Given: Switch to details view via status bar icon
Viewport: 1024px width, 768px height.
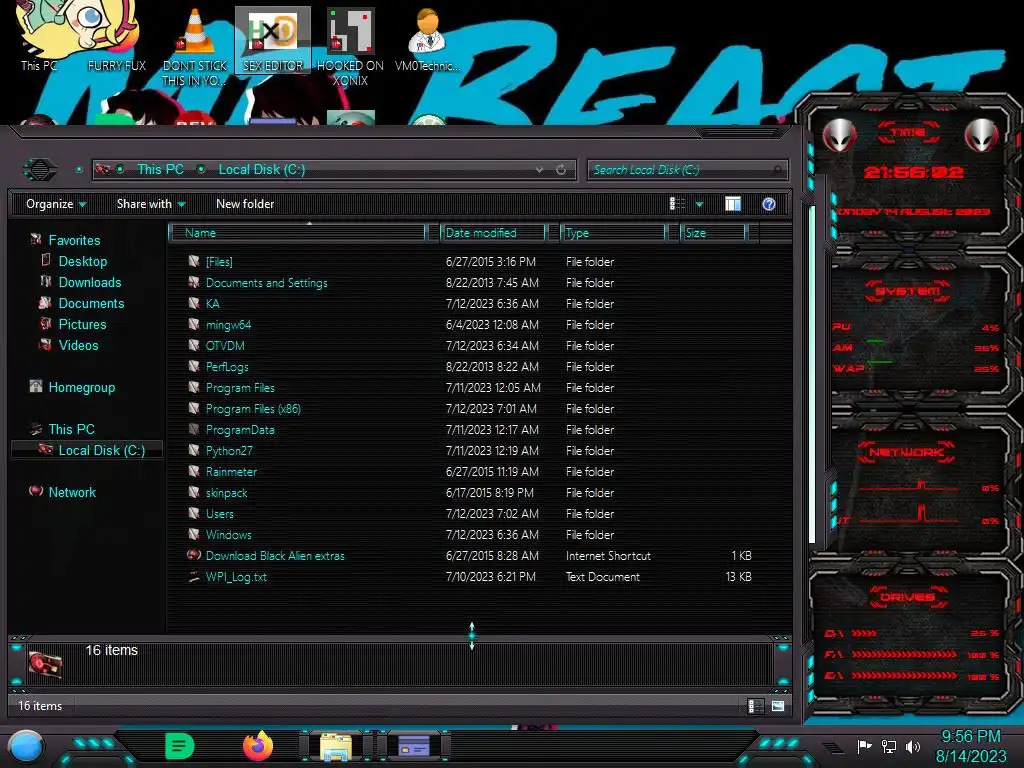Looking at the screenshot, I should pyautogui.click(x=756, y=706).
